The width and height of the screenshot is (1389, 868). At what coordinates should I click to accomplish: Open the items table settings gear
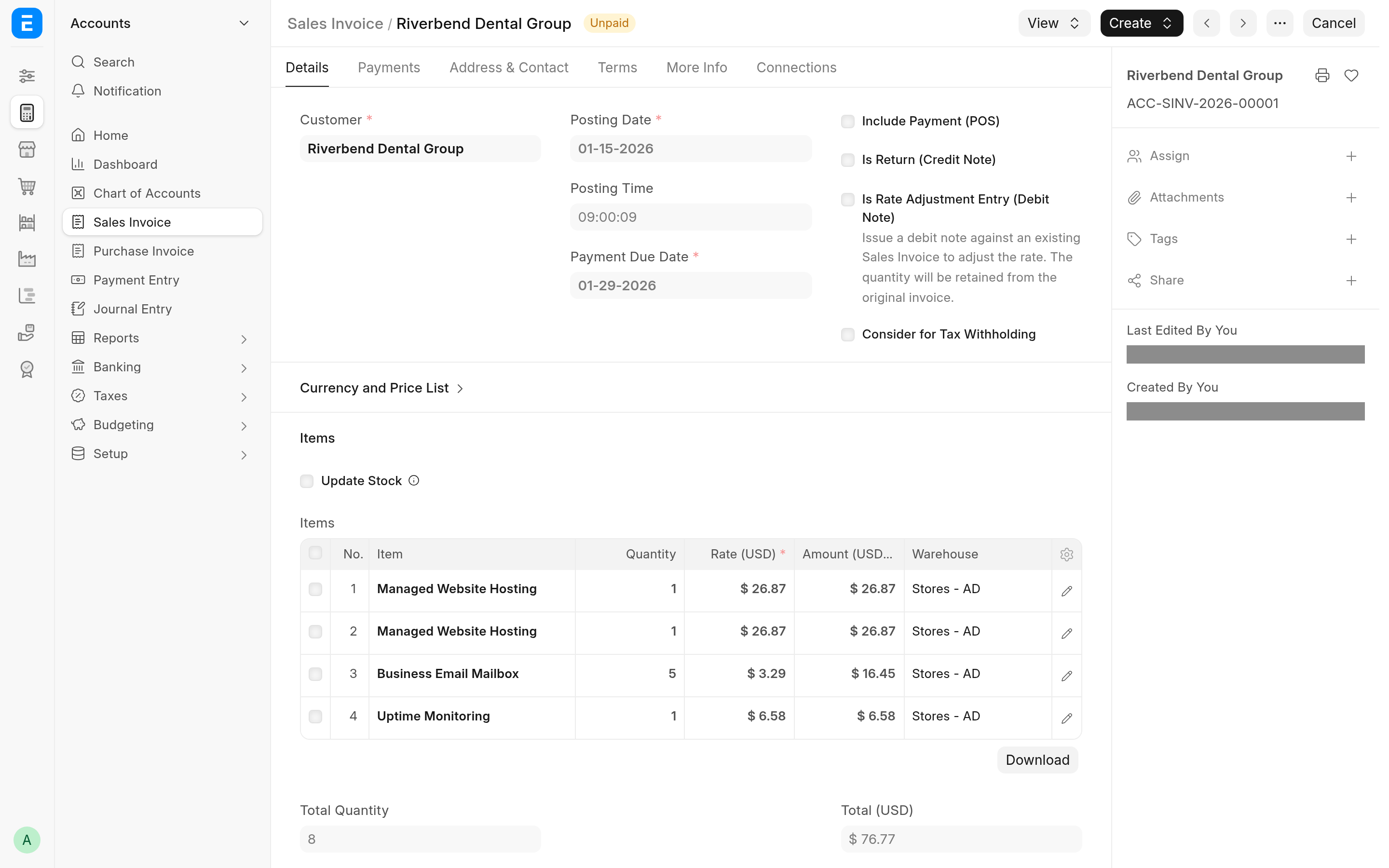[1066, 554]
